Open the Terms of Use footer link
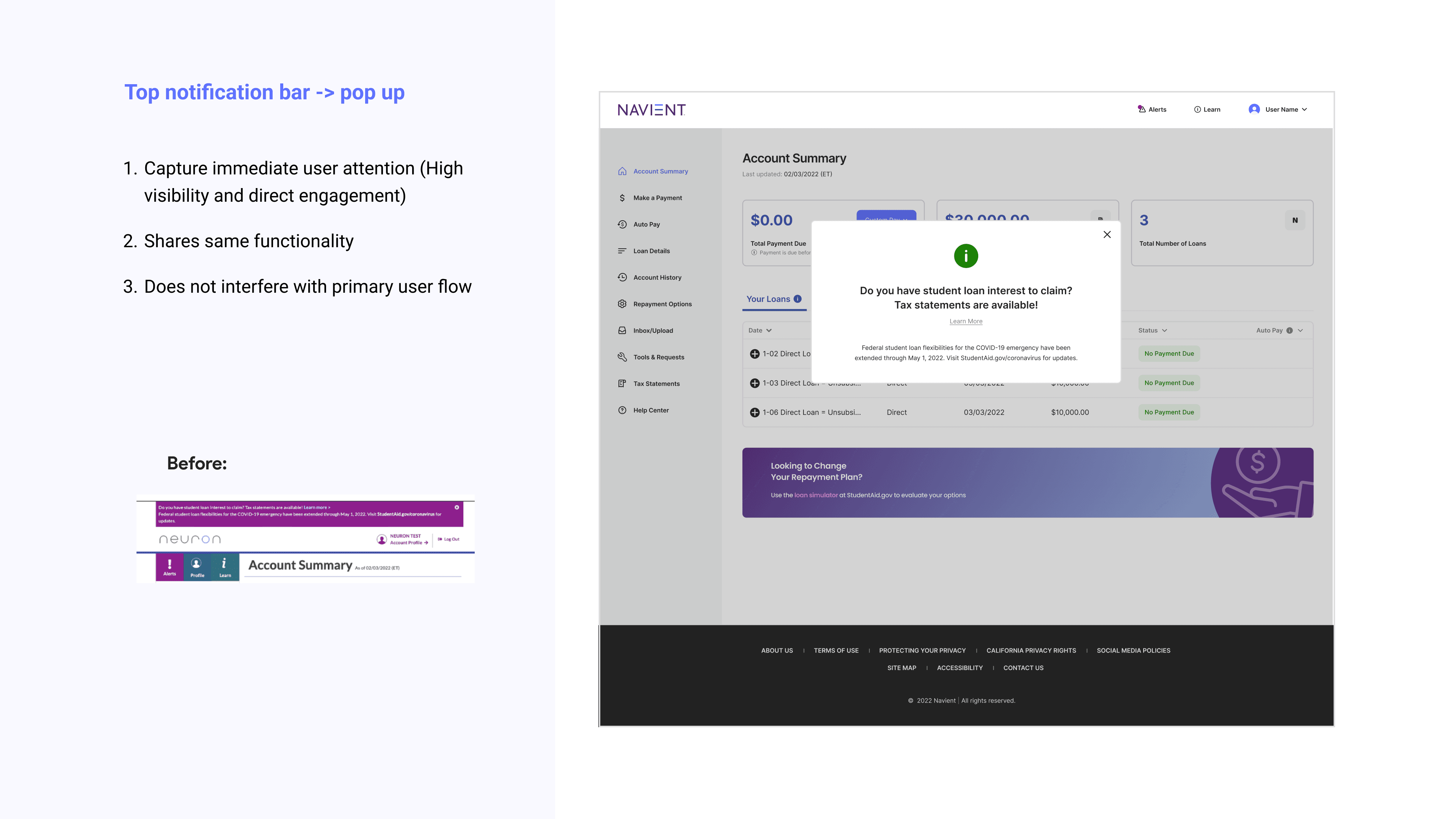 (x=836, y=651)
